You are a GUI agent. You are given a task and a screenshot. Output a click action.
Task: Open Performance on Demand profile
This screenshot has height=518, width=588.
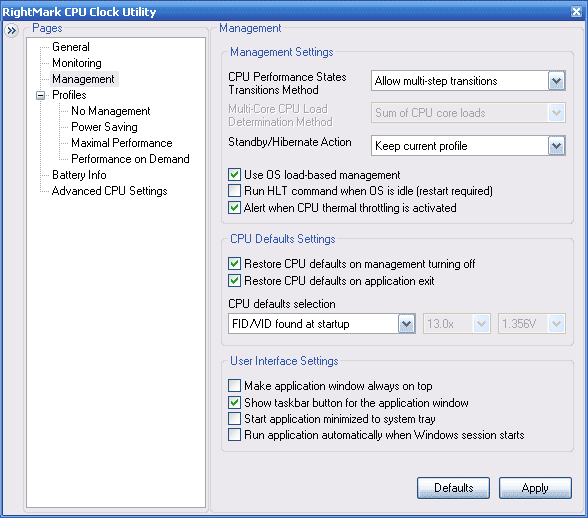tap(130, 159)
